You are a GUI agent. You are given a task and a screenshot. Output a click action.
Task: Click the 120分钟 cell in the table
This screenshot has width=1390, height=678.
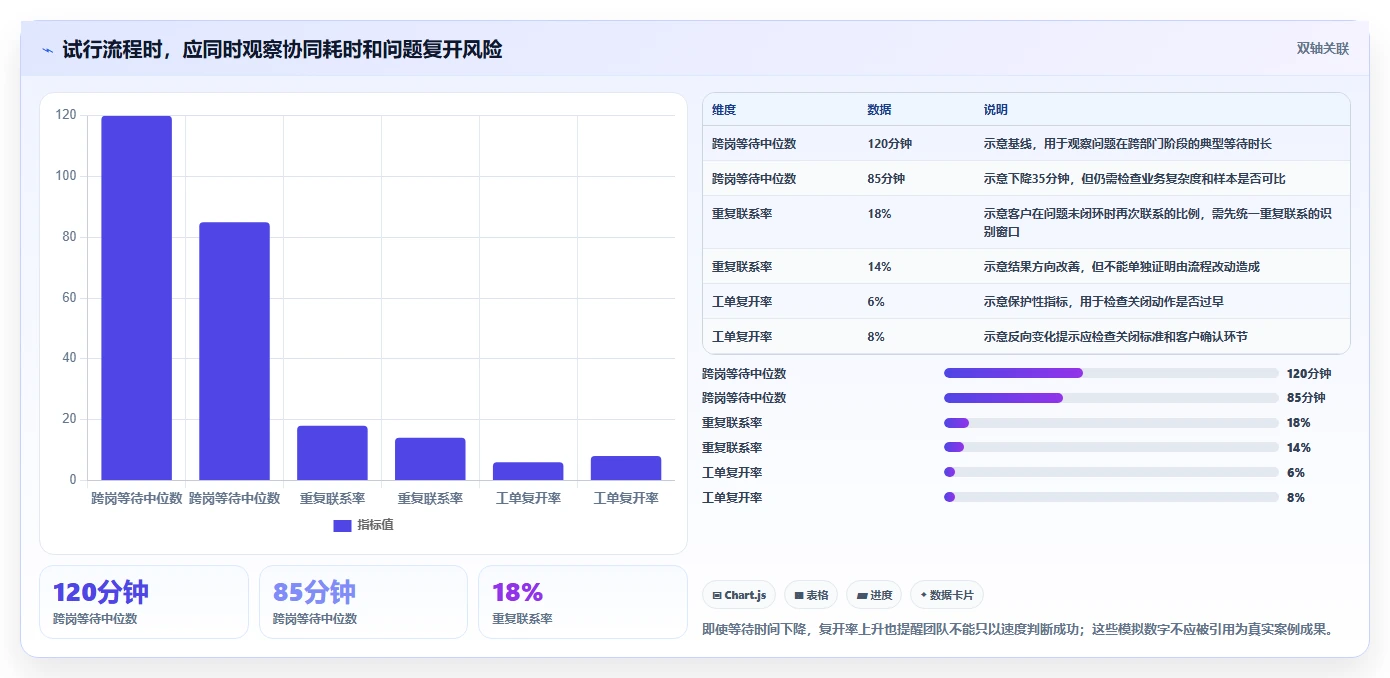(890, 144)
